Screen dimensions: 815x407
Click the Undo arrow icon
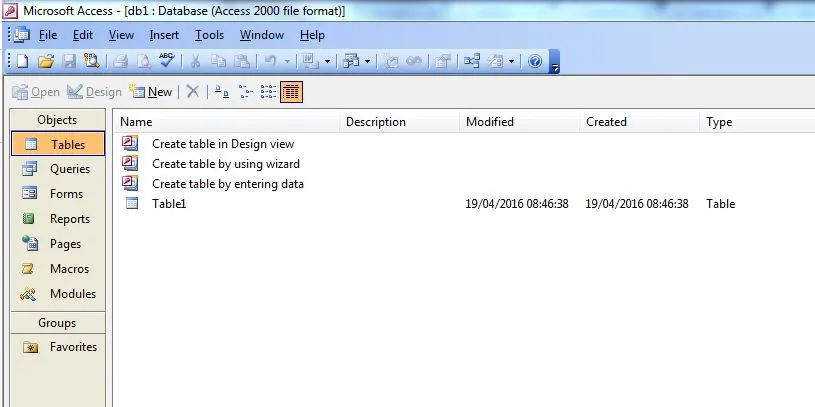[x=270, y=61]
